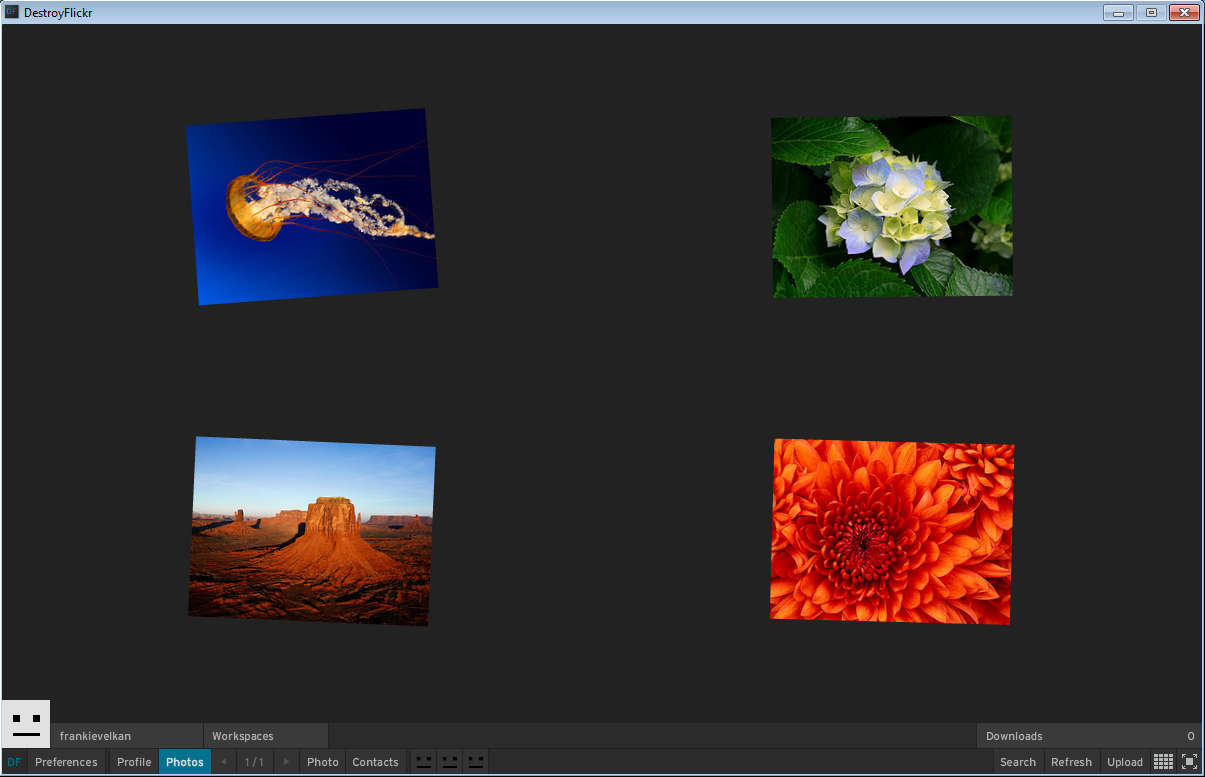The height and width of the screenshot is (777, 1205).
Task: Click the Search button
Action: click(1017, 762)
